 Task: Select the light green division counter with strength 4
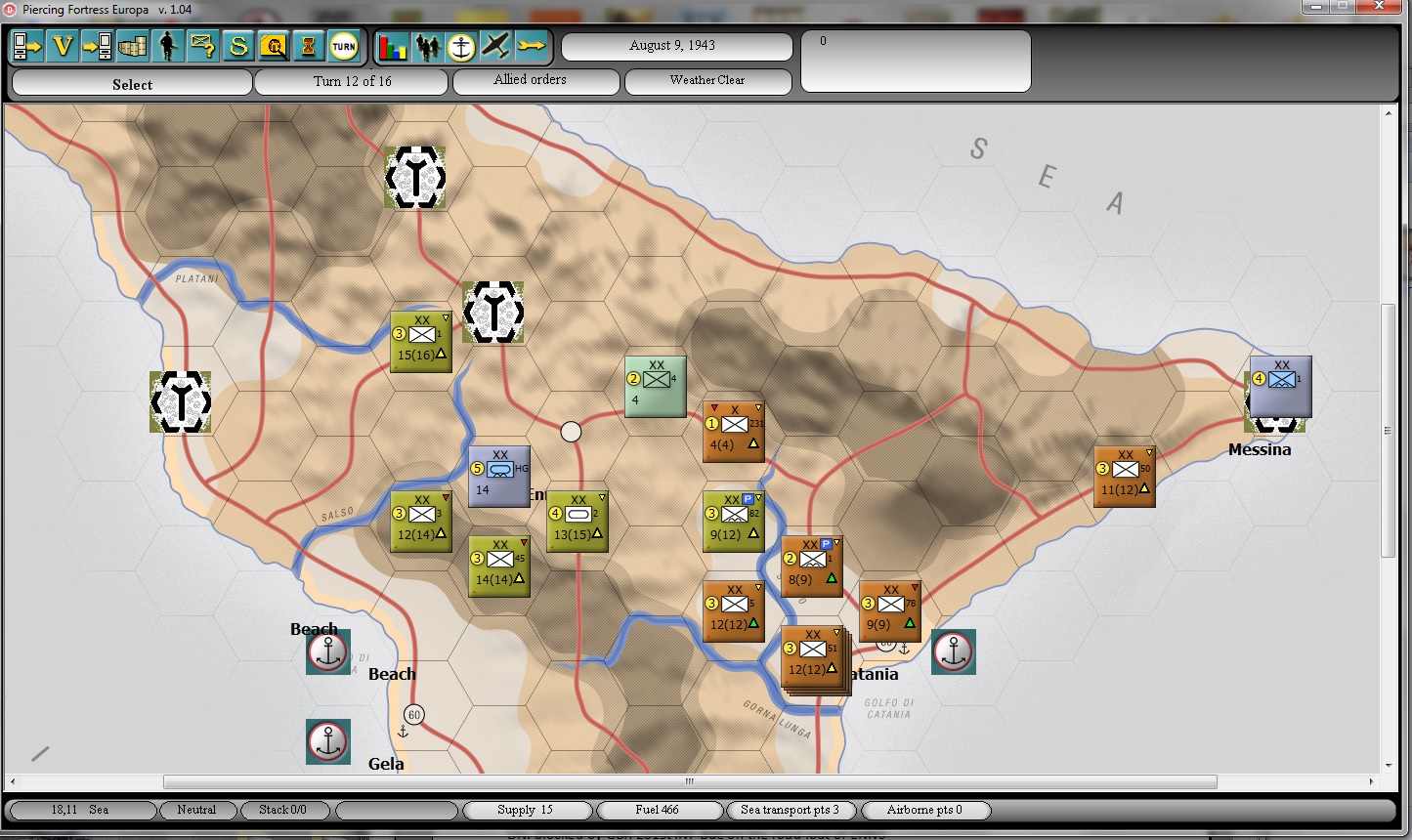pyautogui.click(x=656, y=387)
